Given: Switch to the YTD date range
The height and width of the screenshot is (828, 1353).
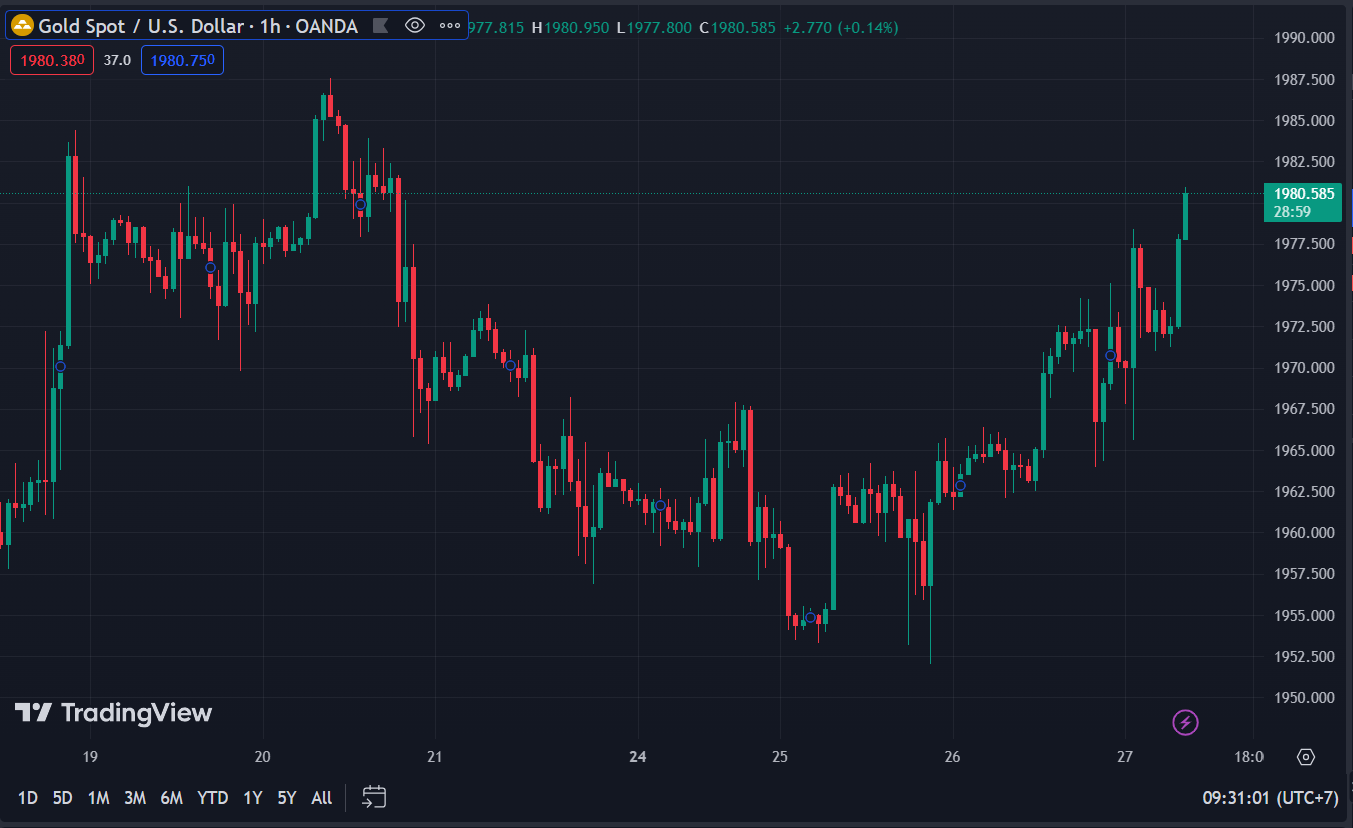Looking at the screenshot, I should 212,798.
